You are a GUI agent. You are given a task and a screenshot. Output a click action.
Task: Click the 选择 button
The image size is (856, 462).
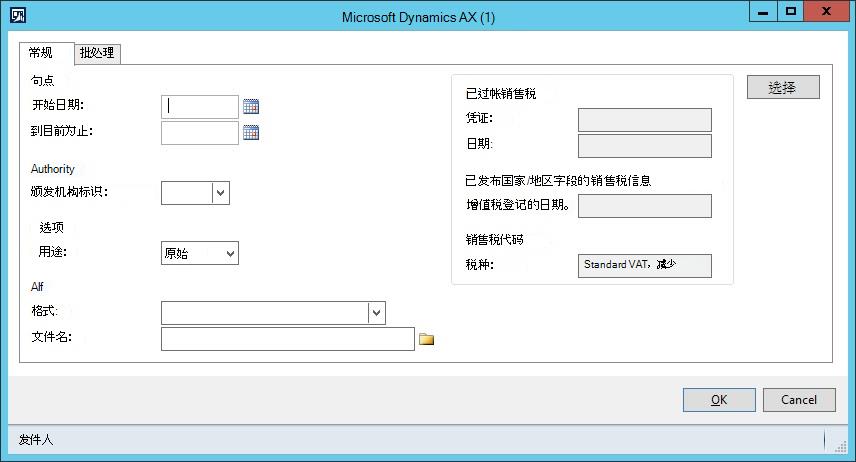783,87
